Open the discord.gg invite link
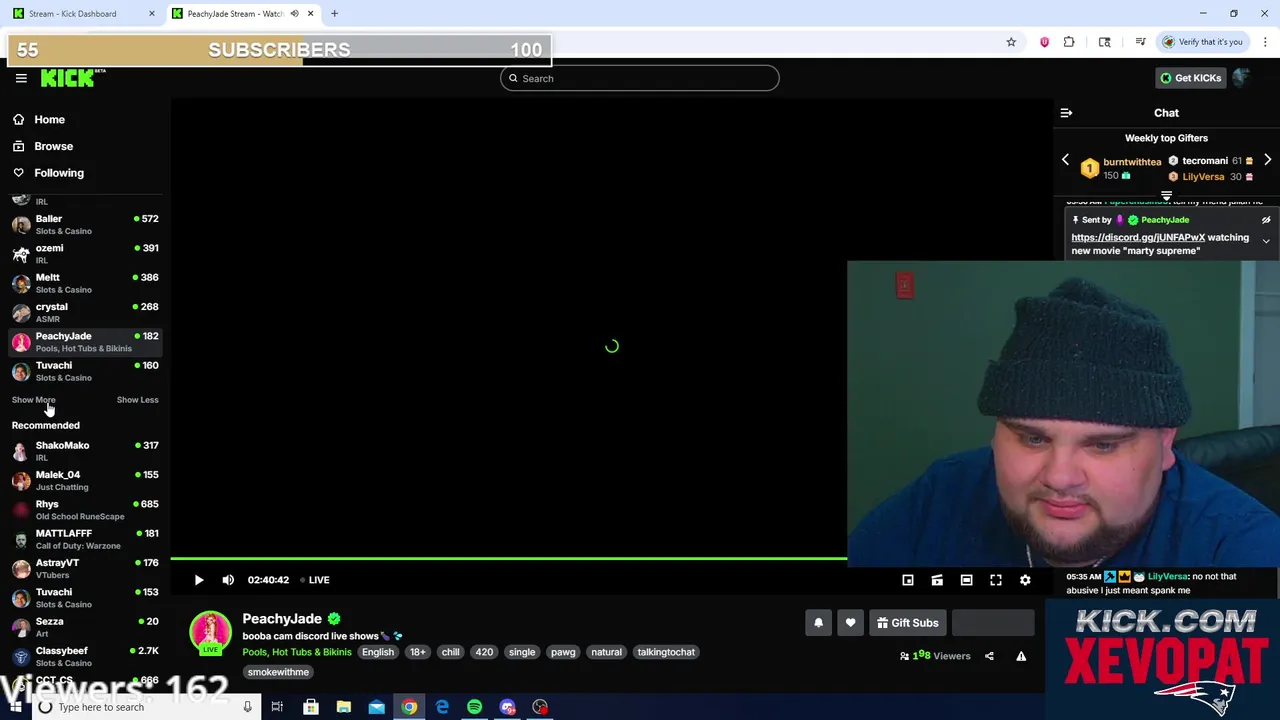 [x=1138, y=237]
